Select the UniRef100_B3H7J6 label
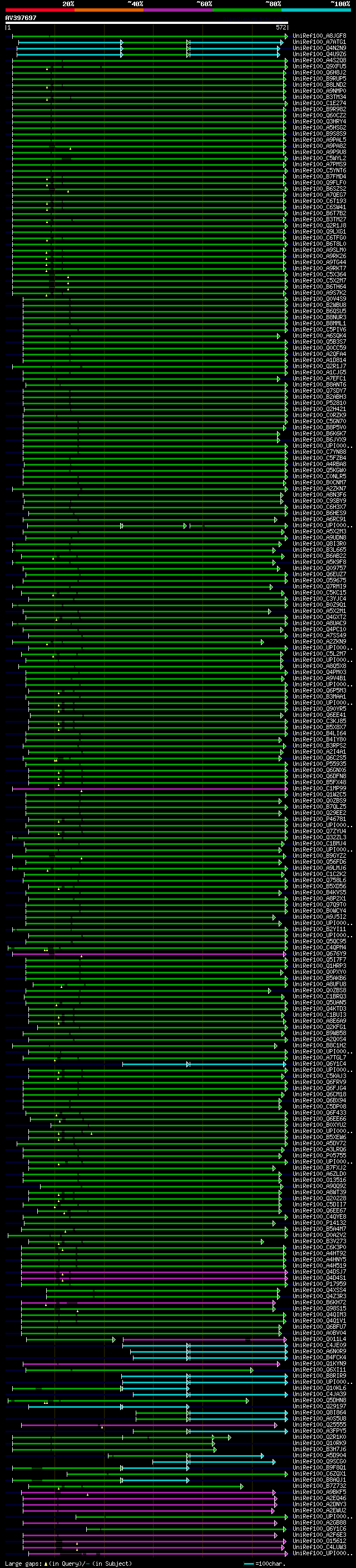Image resolution: width=356 pixels, height=1568 pixels. pos(319,1450)
